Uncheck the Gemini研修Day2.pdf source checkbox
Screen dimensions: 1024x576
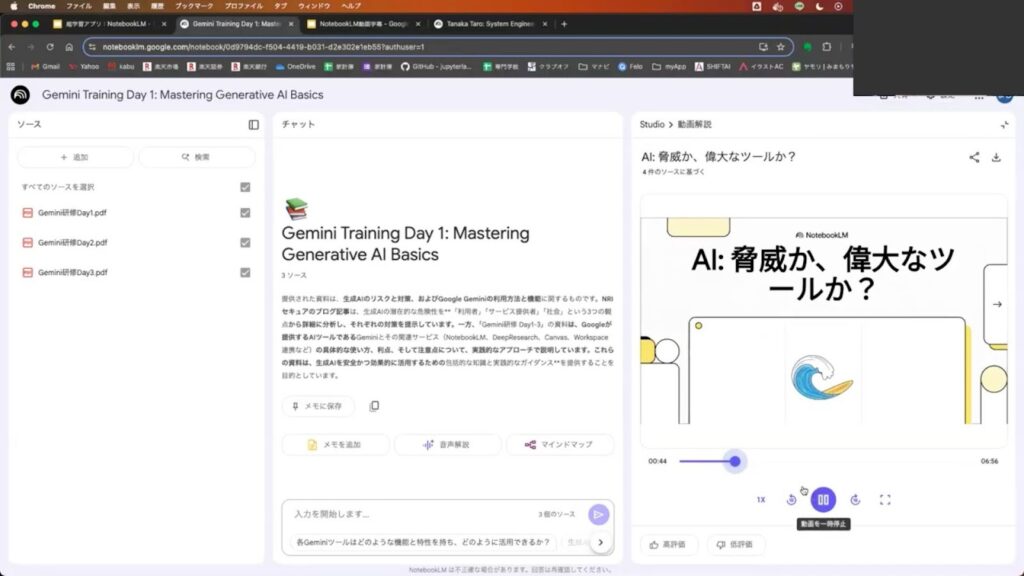point(245,242)
